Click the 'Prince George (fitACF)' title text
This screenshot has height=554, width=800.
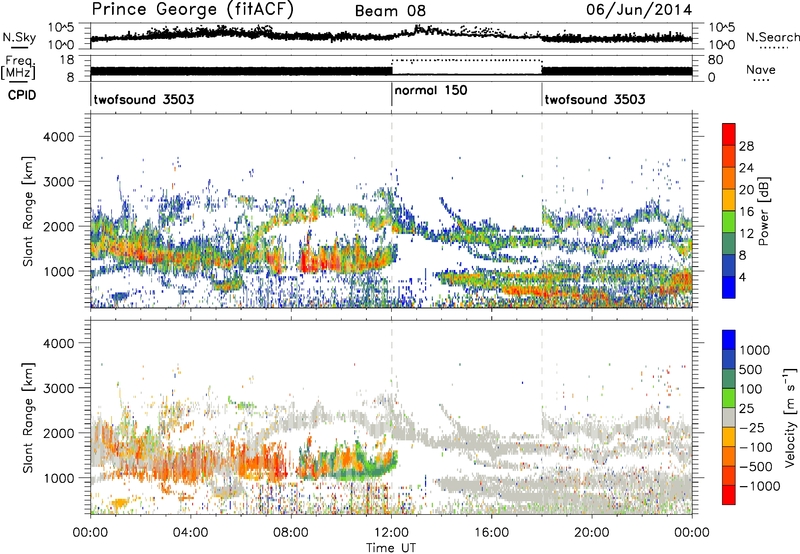point(192,9)
